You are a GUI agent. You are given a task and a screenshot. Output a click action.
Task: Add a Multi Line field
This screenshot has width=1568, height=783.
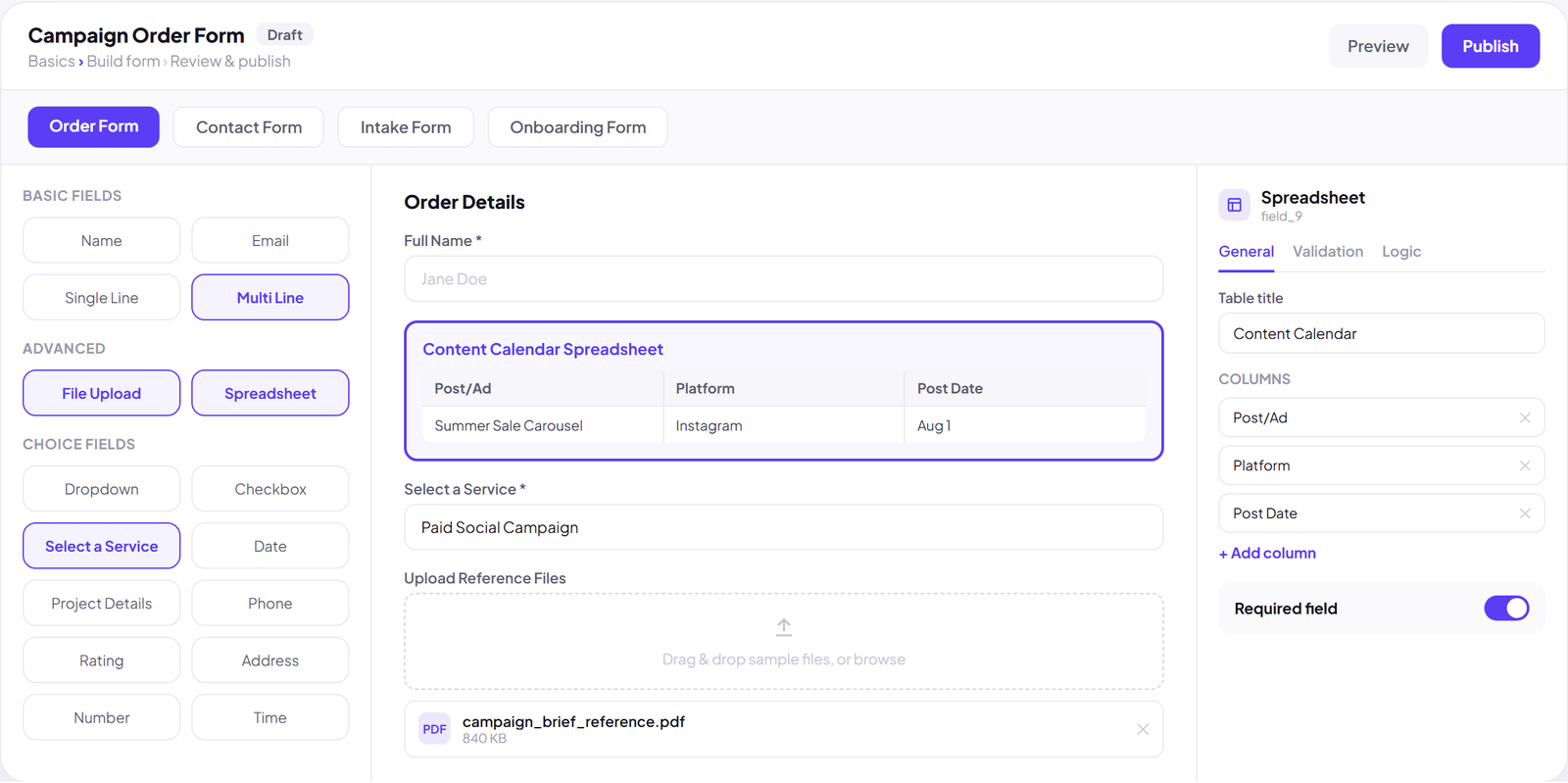coord(270,297)
